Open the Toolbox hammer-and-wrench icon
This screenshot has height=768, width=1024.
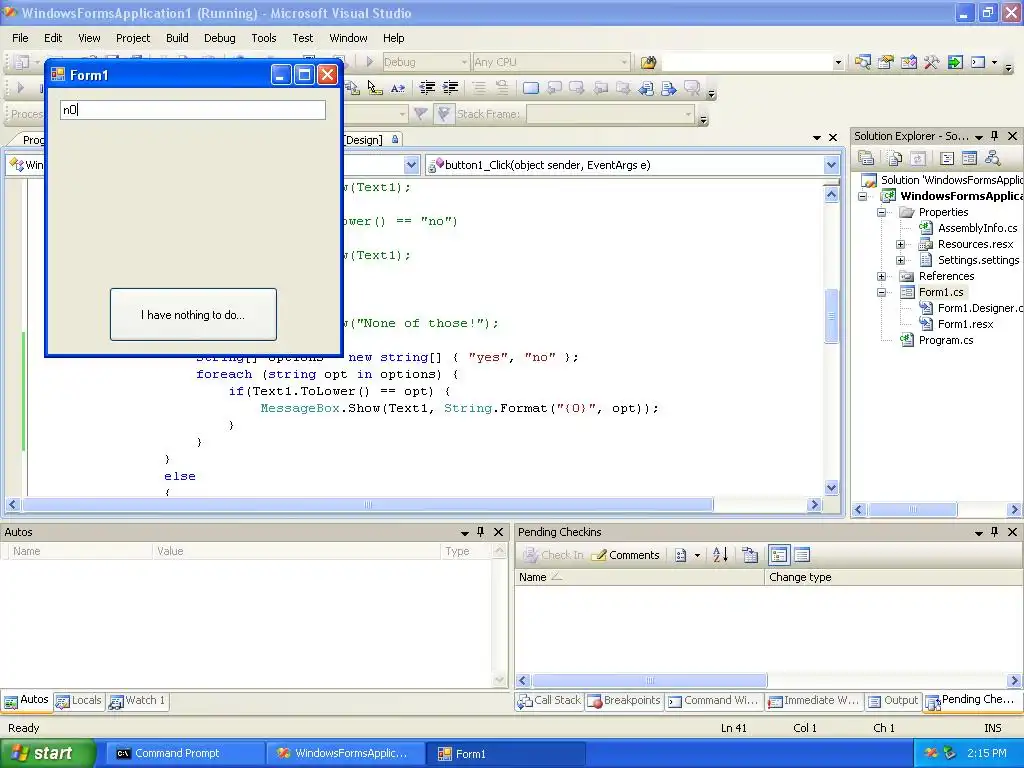(931, 62)
